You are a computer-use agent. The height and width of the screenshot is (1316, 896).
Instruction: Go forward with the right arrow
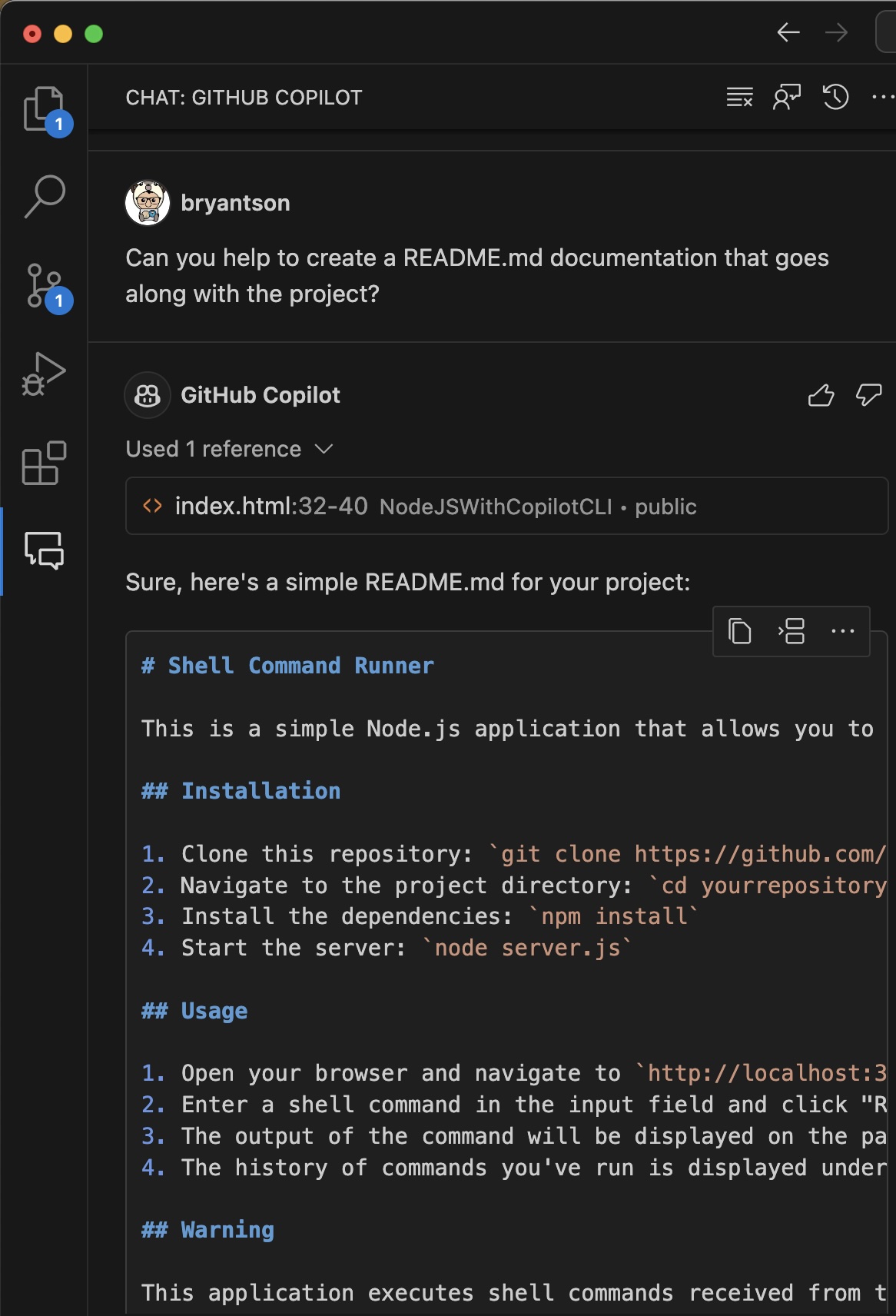coord(836,32)
